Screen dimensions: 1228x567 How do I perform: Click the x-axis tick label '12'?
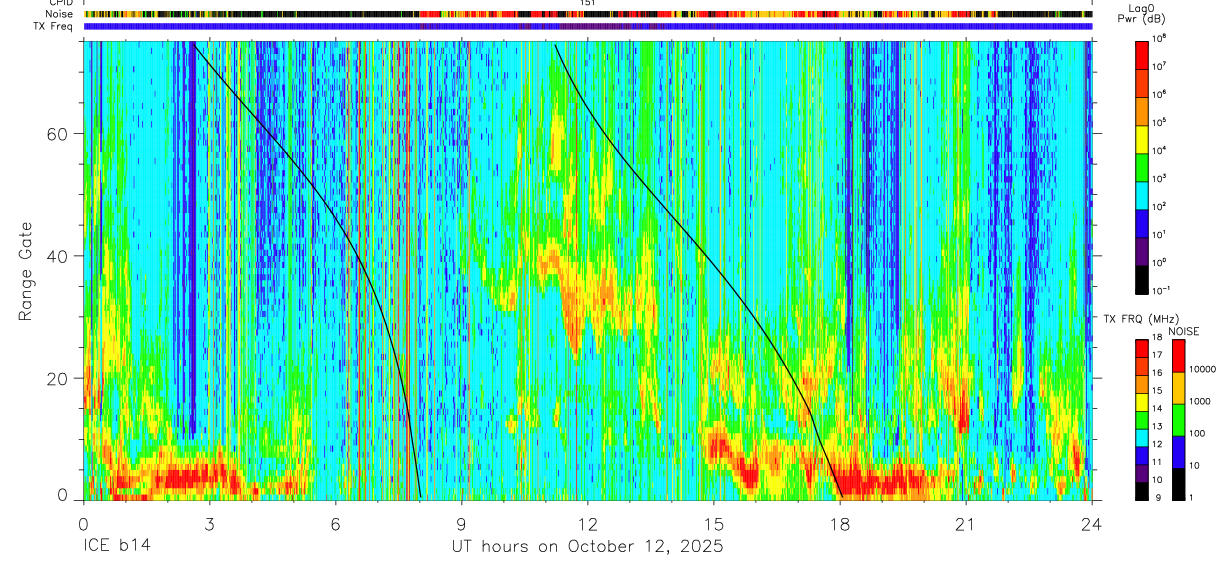(x=587, y=524)
